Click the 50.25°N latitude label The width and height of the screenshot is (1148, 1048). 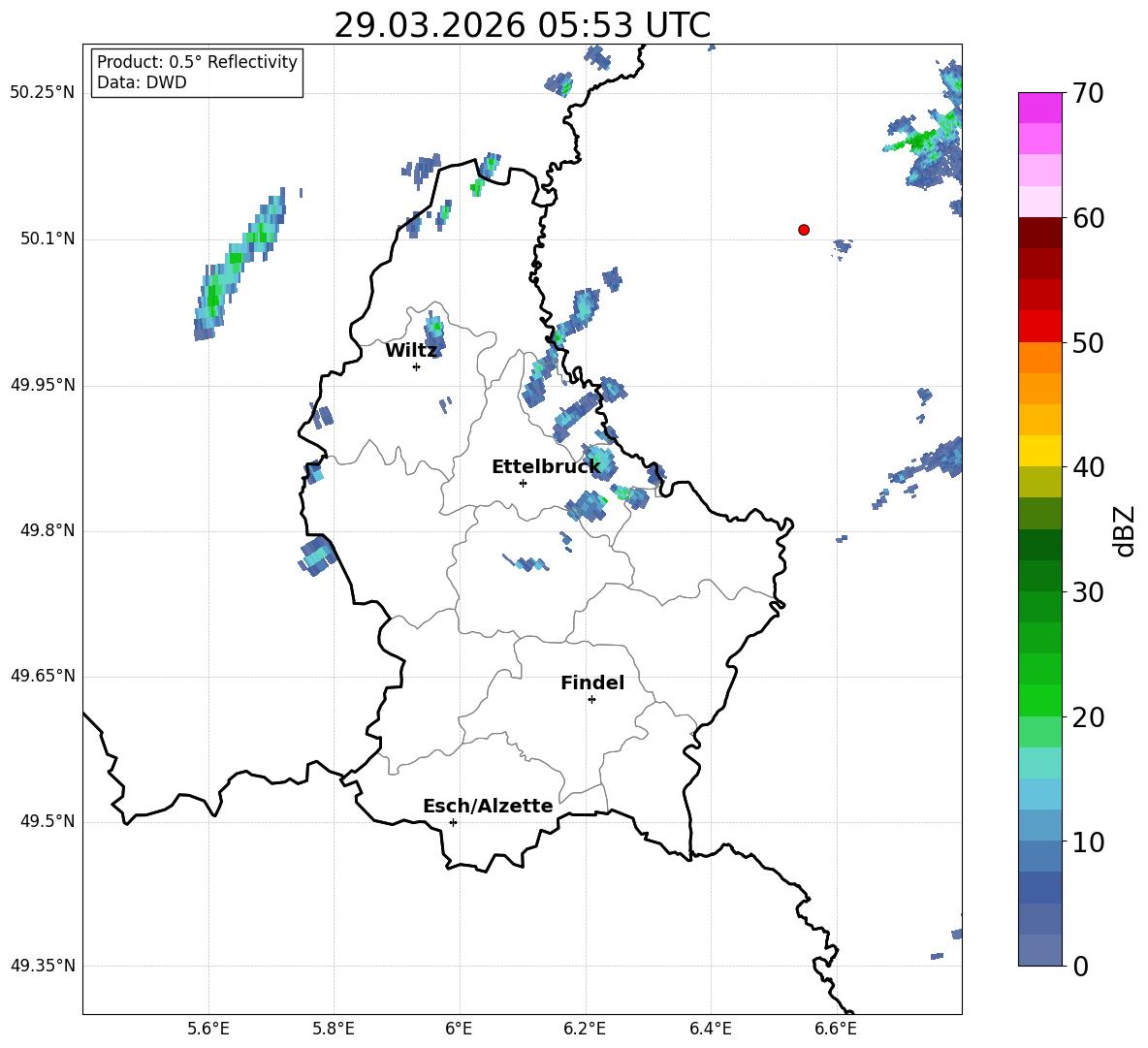[44, 93]
